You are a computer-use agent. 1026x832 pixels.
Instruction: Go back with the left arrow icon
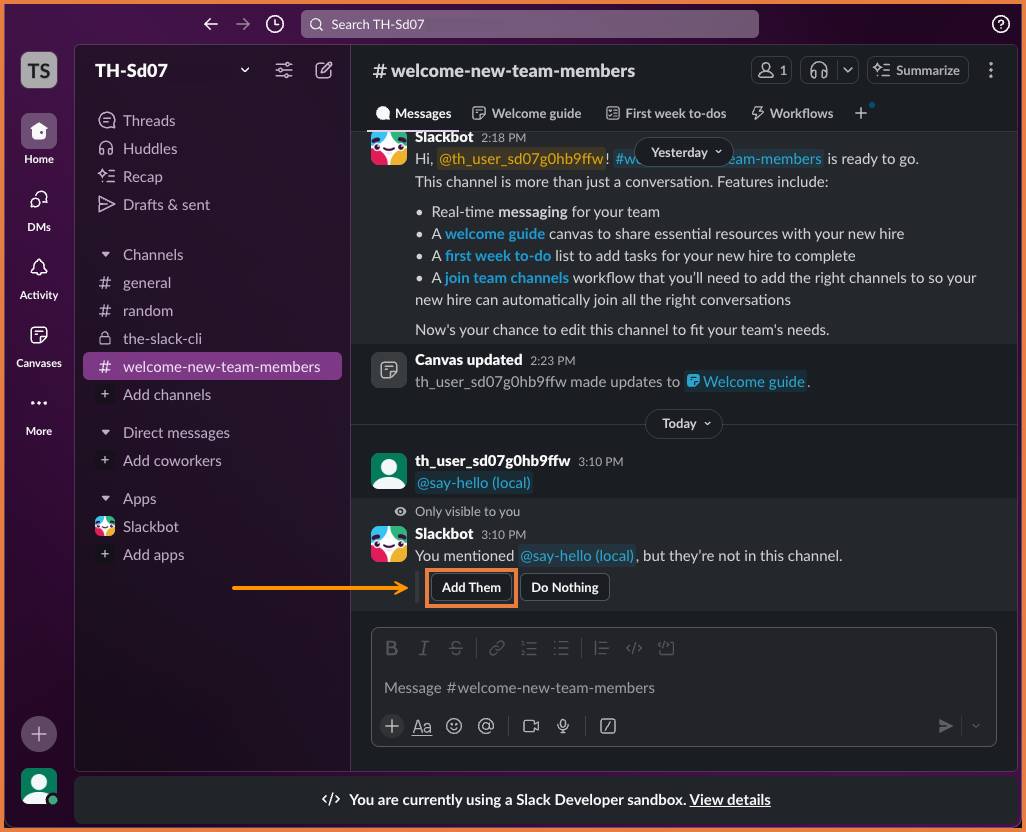tap(211, 24)
